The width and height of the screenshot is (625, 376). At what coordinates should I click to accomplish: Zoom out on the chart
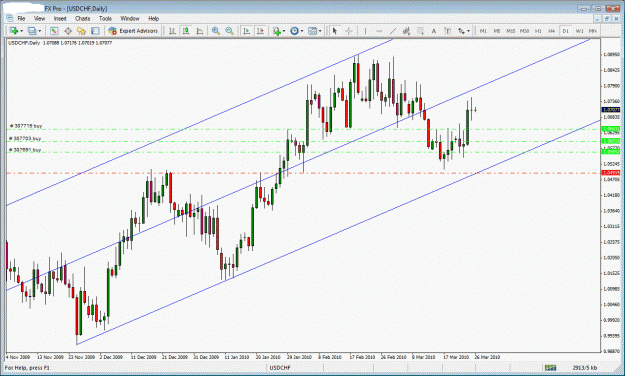pos(229,31)
